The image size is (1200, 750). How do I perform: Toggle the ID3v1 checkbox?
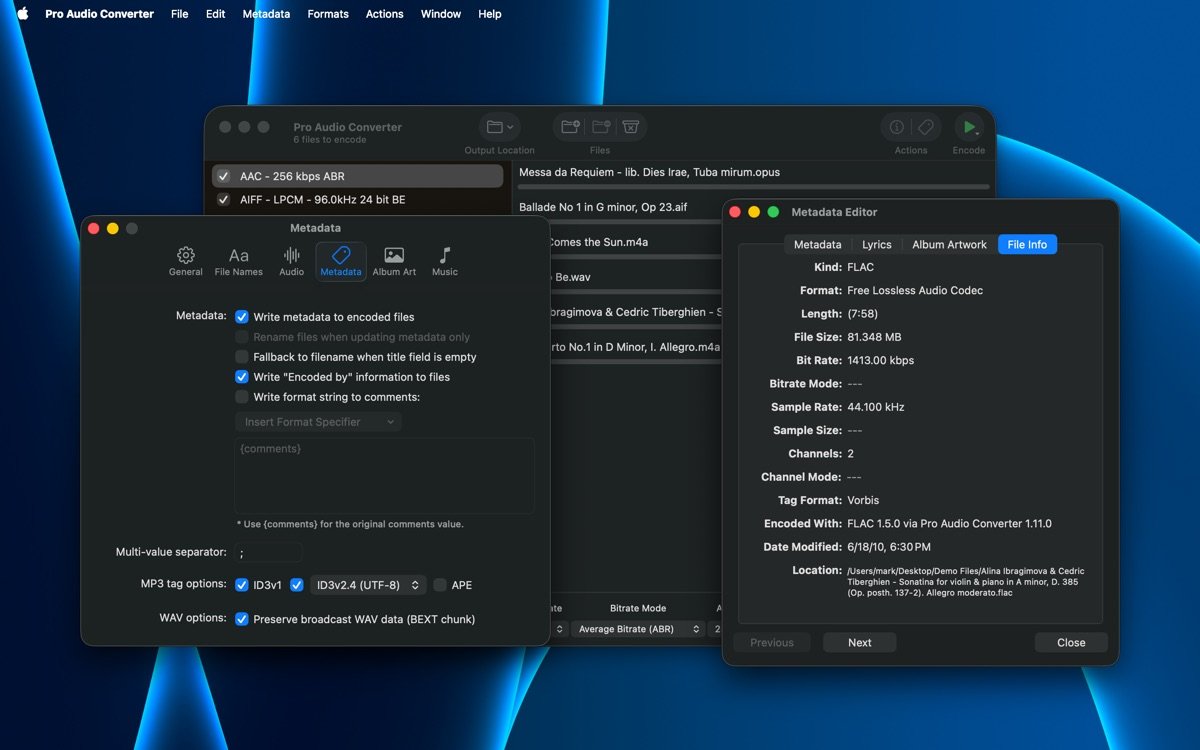242,585
